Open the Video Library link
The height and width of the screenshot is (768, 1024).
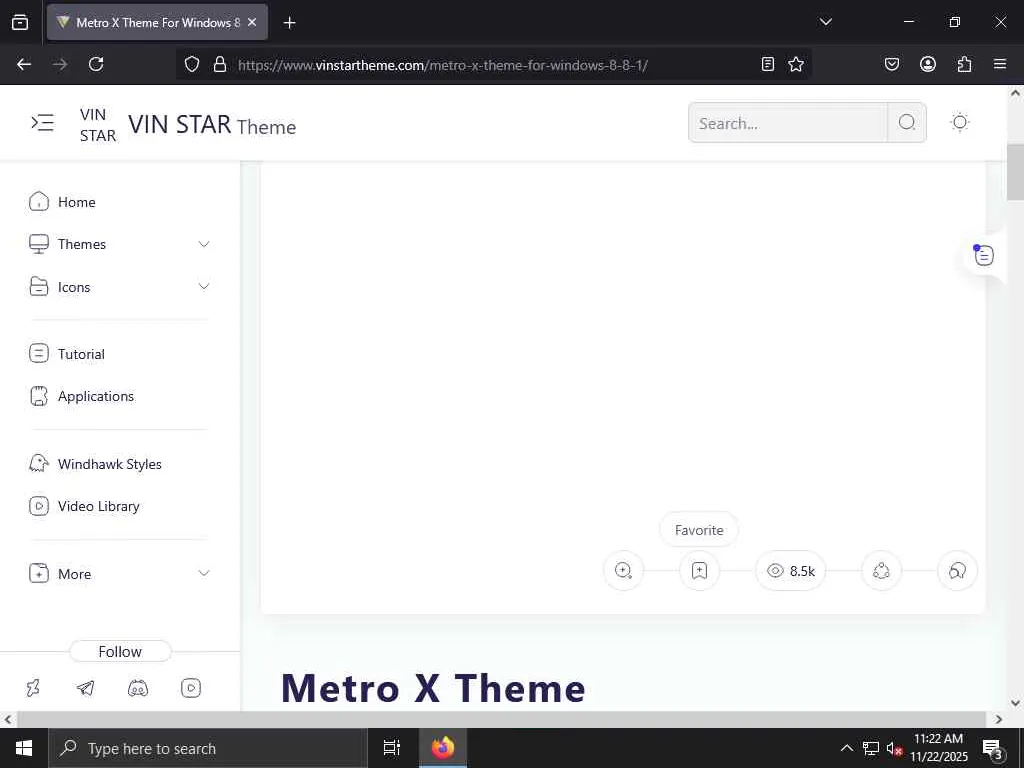(x=99, y=506)
